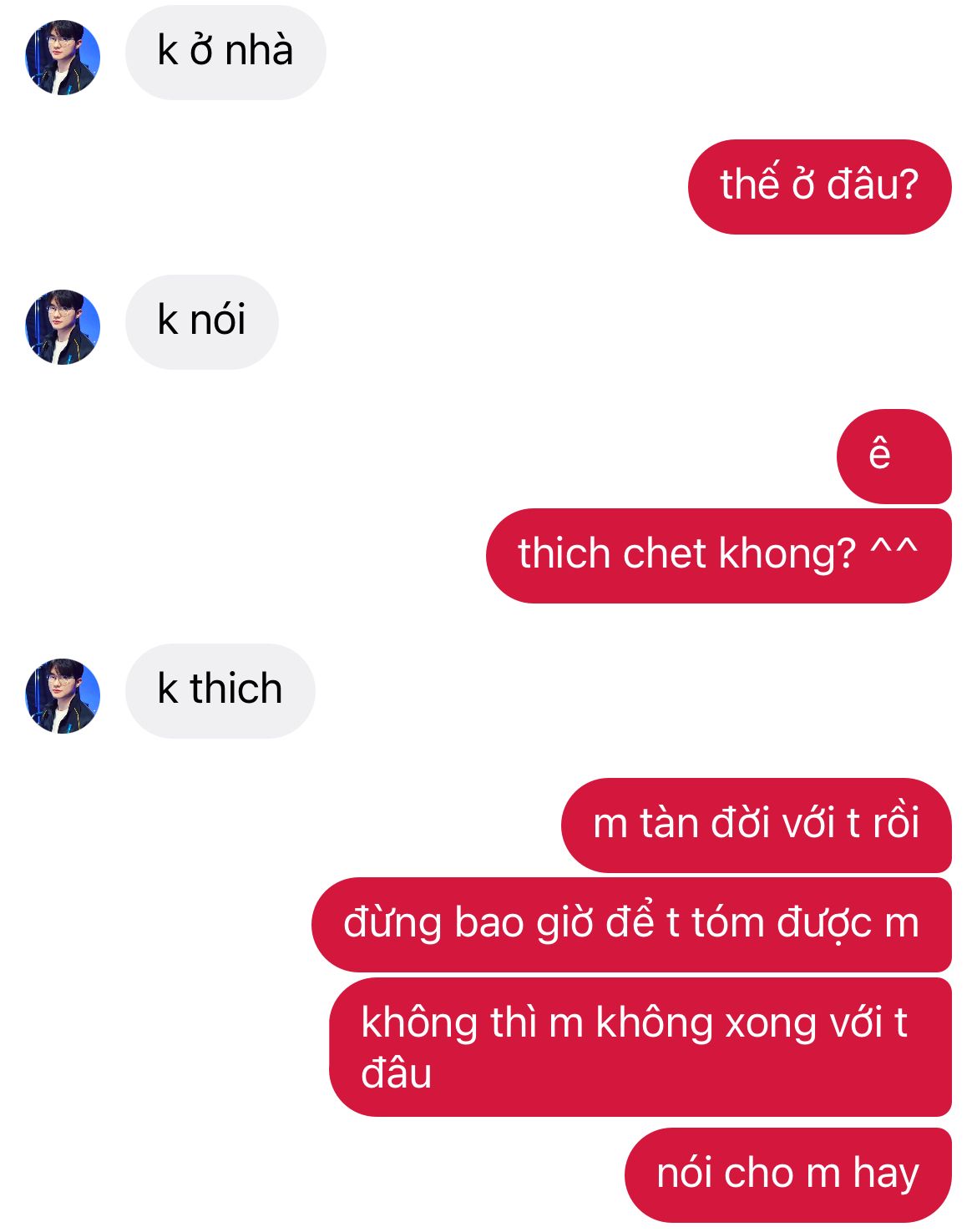
Task: Tap the 'đừng bao giờ để t tóm được m' message
Action: click(631, 925)
